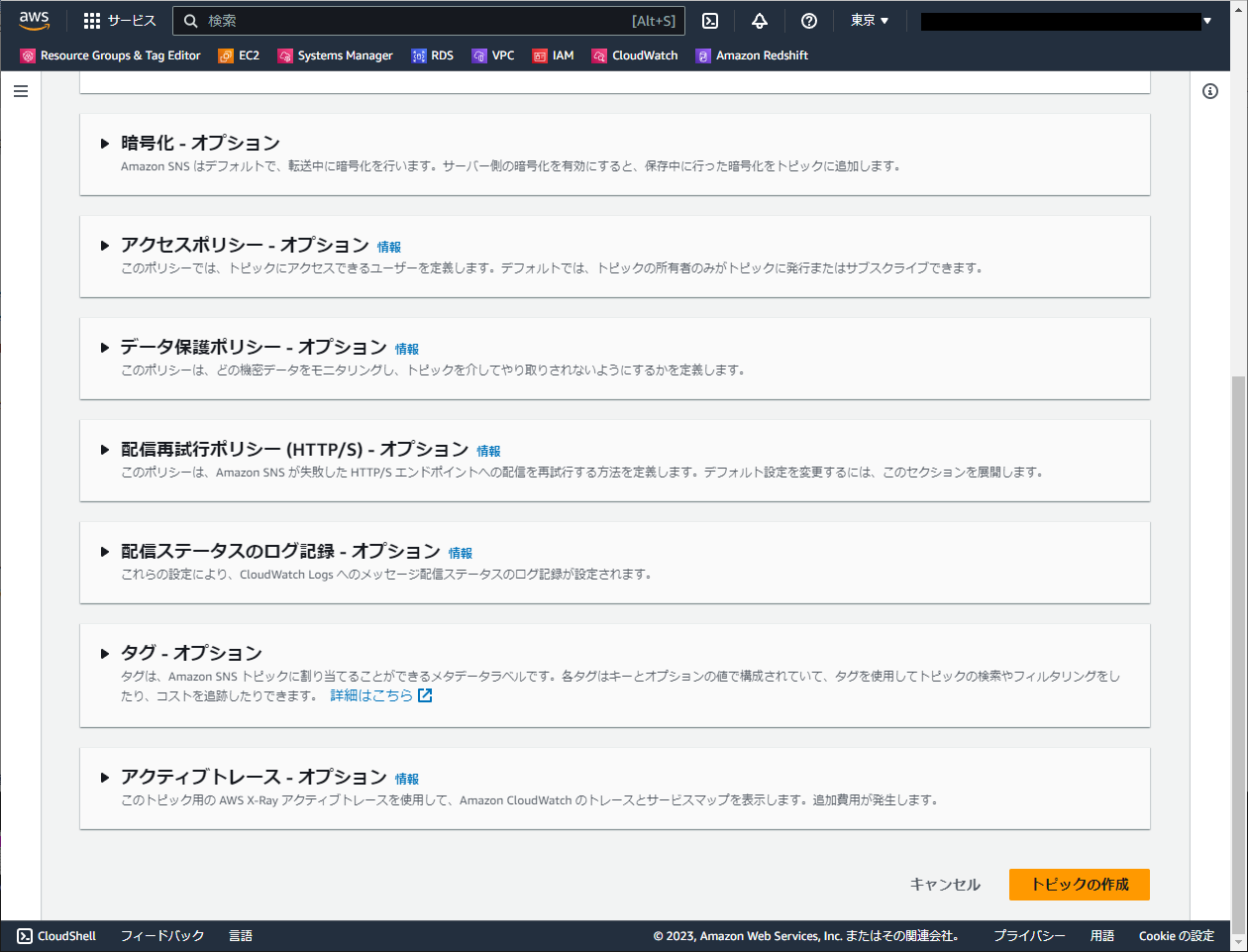The width and height of the screenshot is (1248, 952).
Task: Follow the 詳細はこちら link in タグ section
Action: tap(372, 694)
